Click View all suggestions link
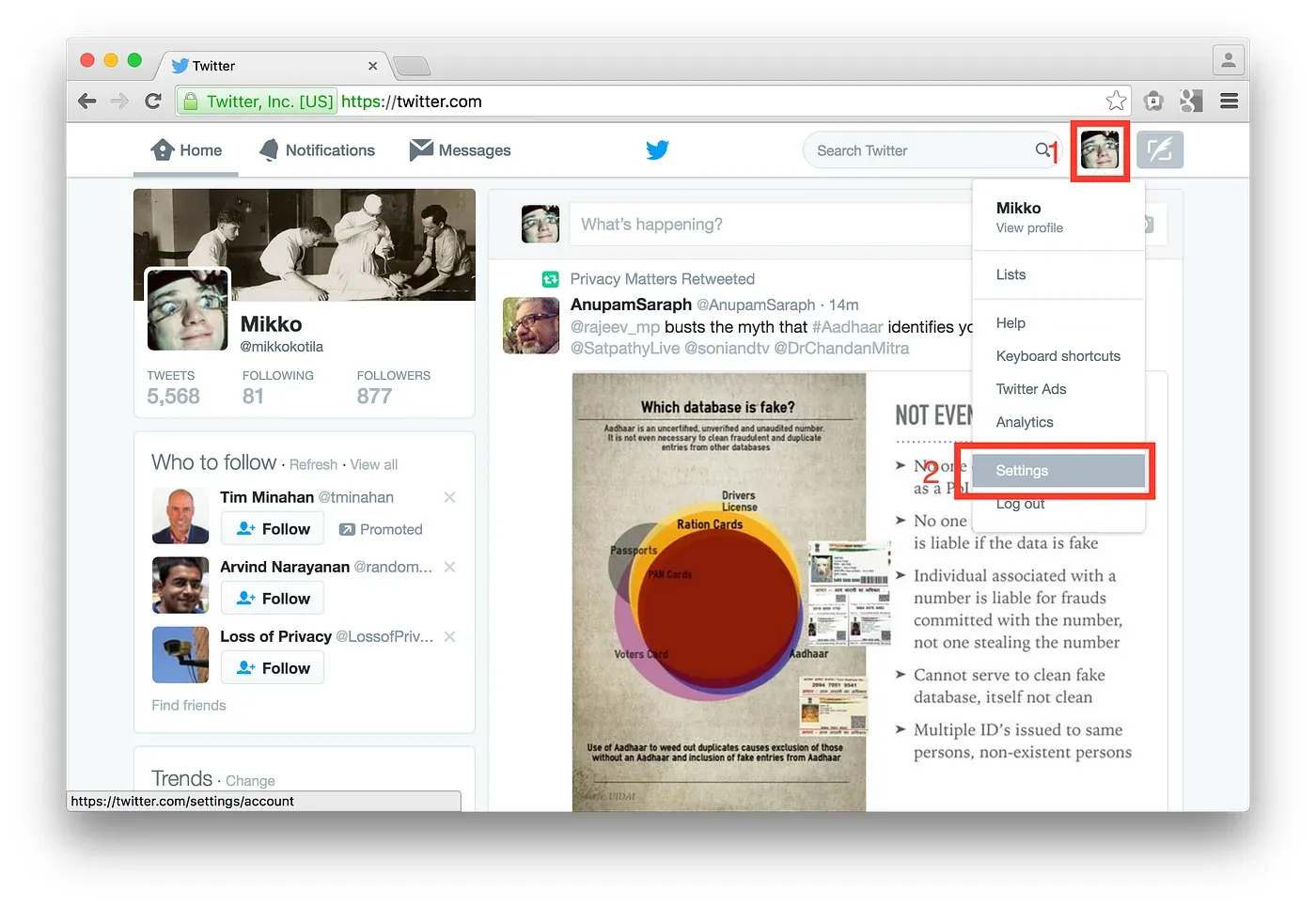This screenshot has height=906, width=1316. (374, 465)
